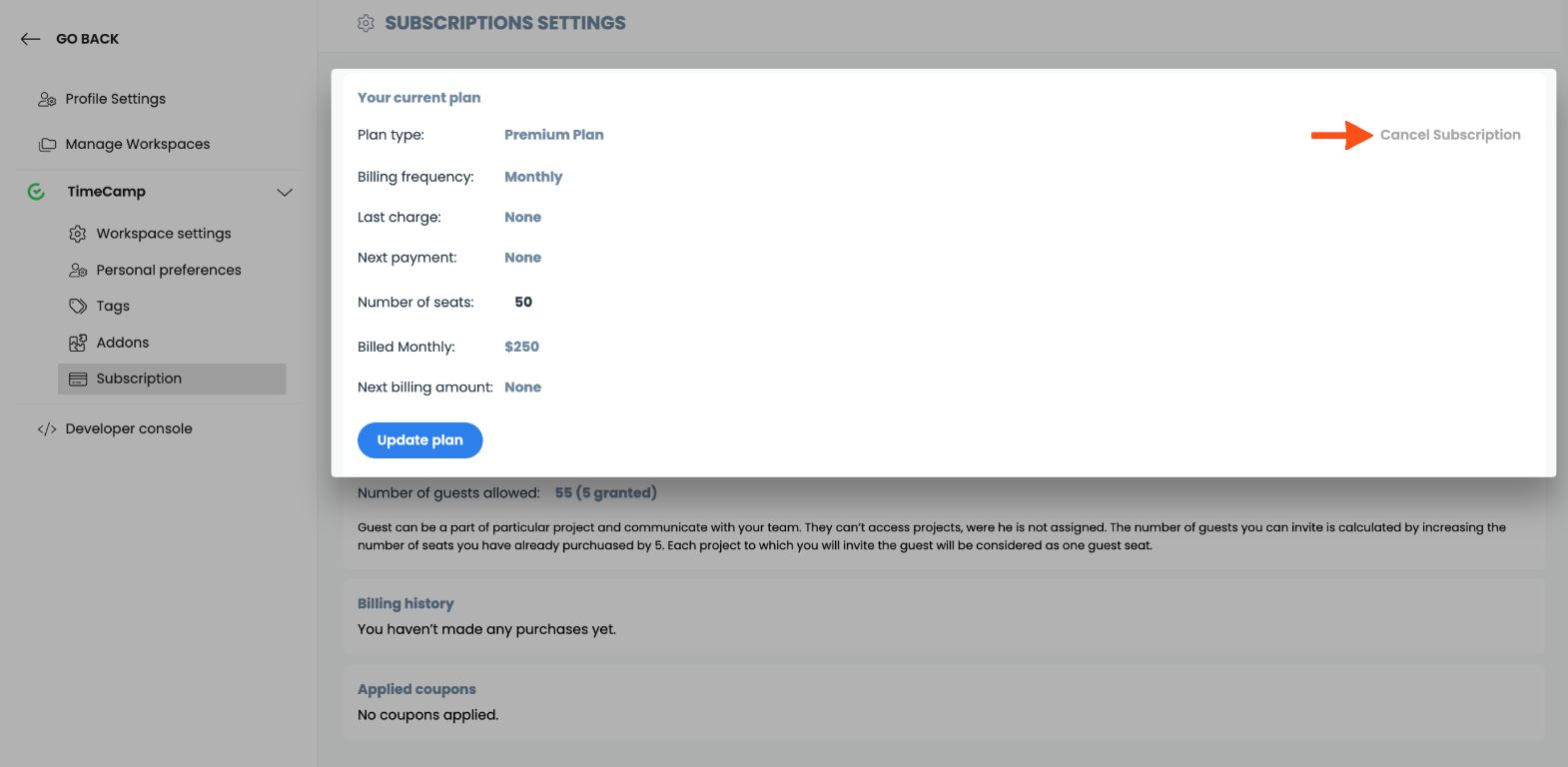Click the Personal preferences icon
Viewport: 1568px width, 767px height.
pyautogui.click(x=78, y=271)
